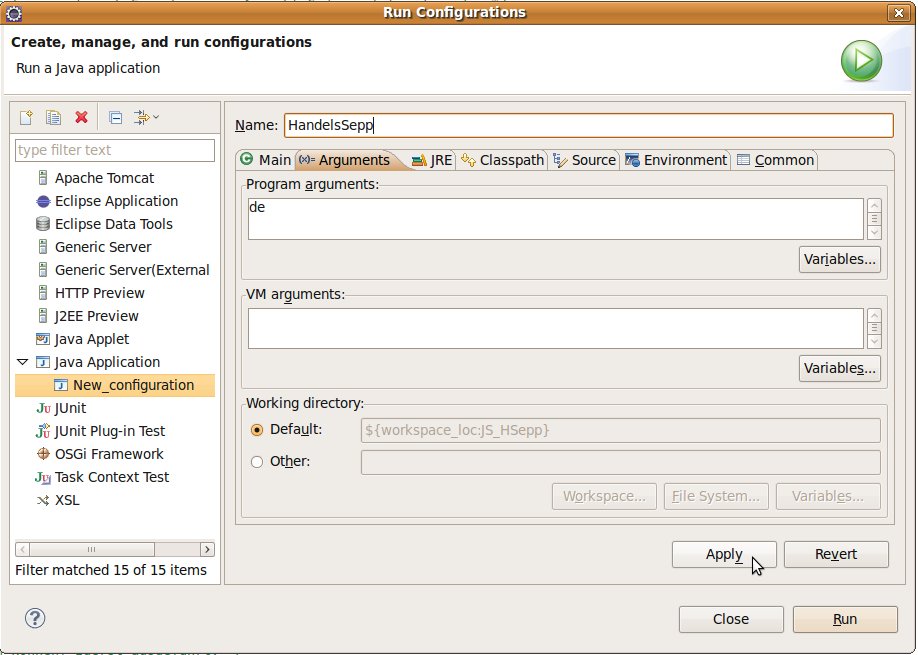Select Apache Tomcat in configuration list

pyautogui.click(x=104, y=178)
